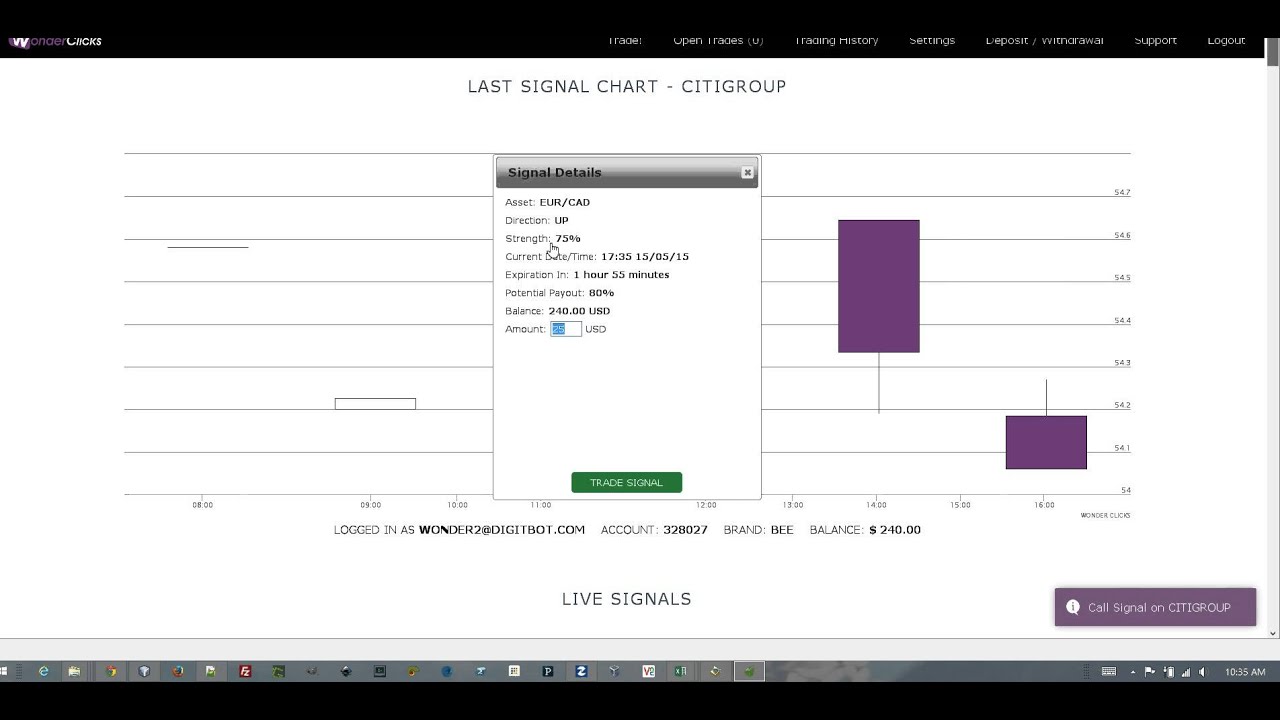This screenshot has height=720, width=1280.
Task: Click the active green taskbar app icon
Action: coord(749,672)
